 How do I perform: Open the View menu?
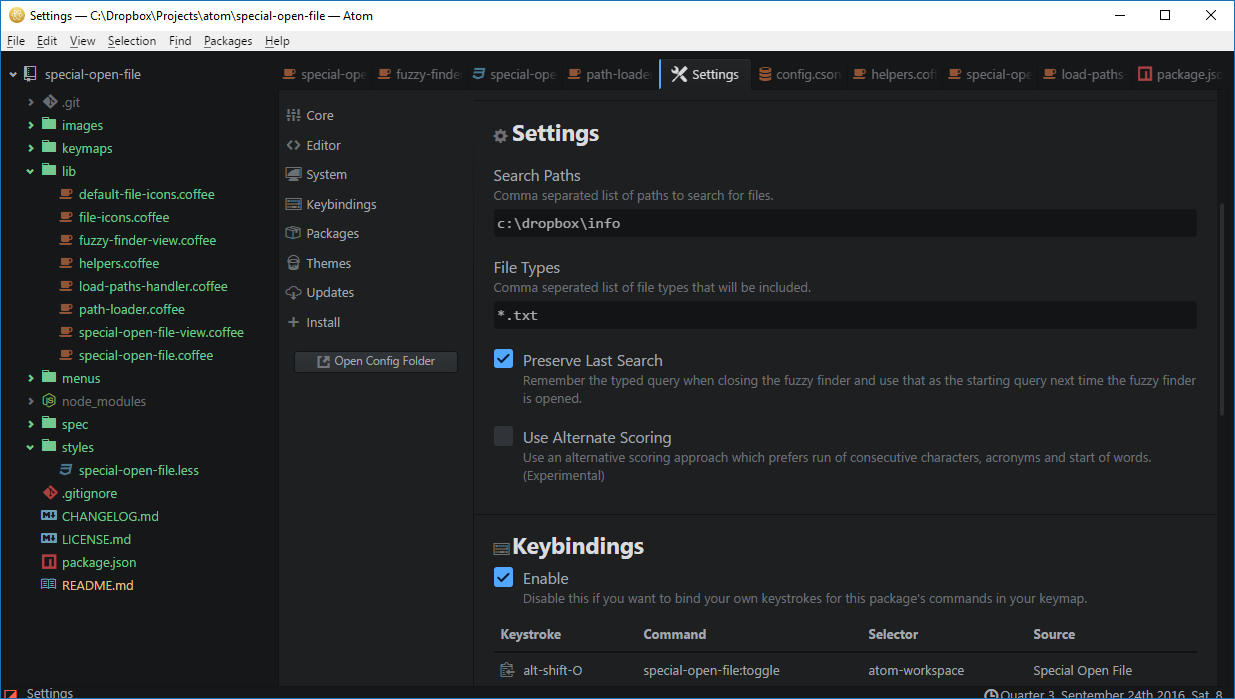[x=83, y=41]
